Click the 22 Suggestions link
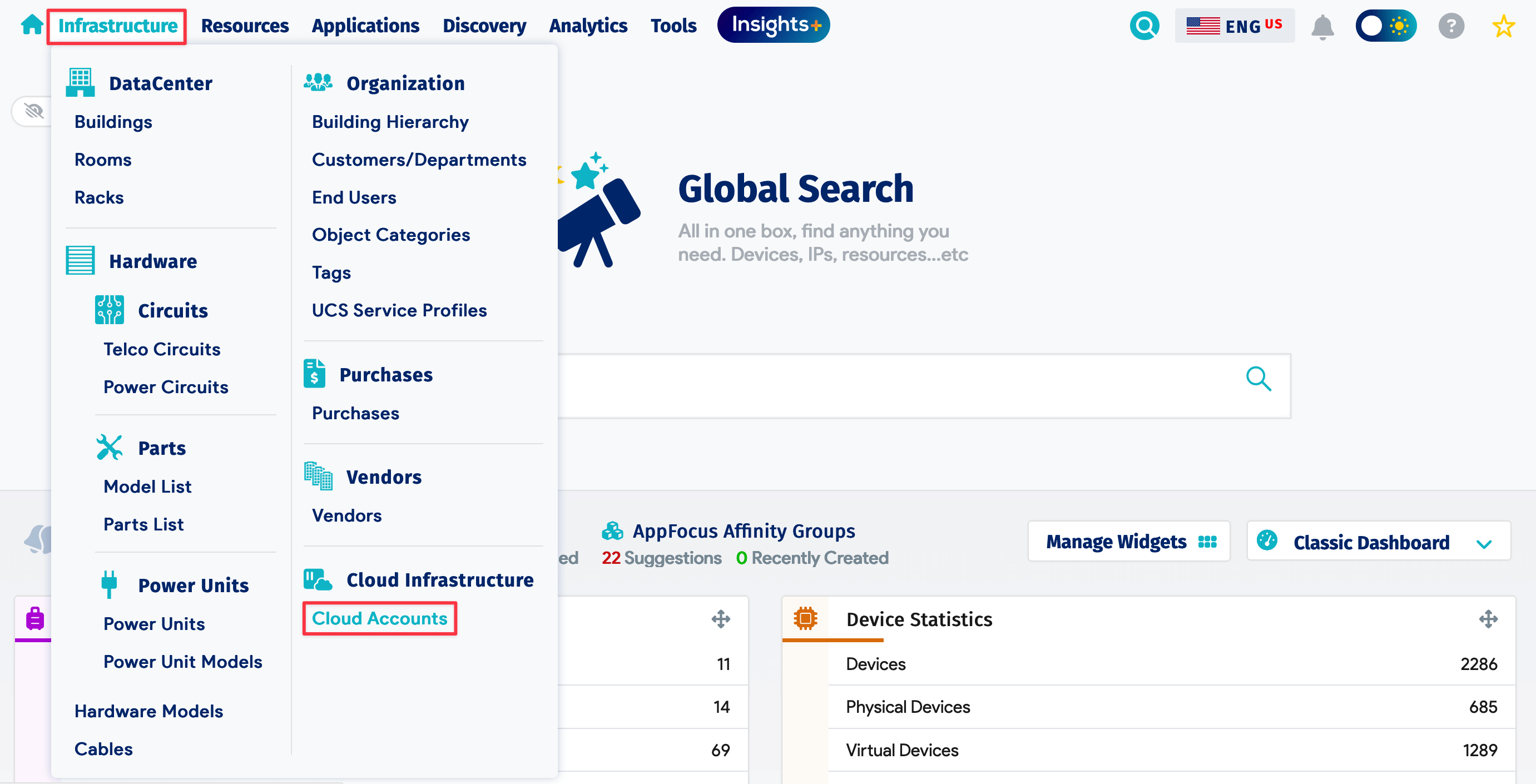Image resolution: width=1536 pixels, height=784 pixels. click(661, 558)
